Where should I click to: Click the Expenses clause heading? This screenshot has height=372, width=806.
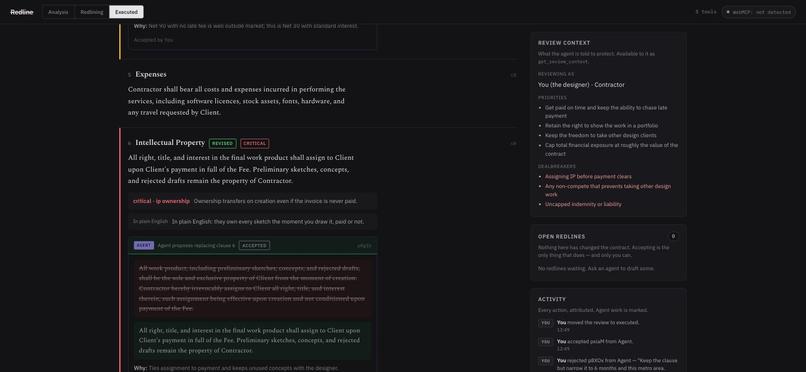point(151,75)
